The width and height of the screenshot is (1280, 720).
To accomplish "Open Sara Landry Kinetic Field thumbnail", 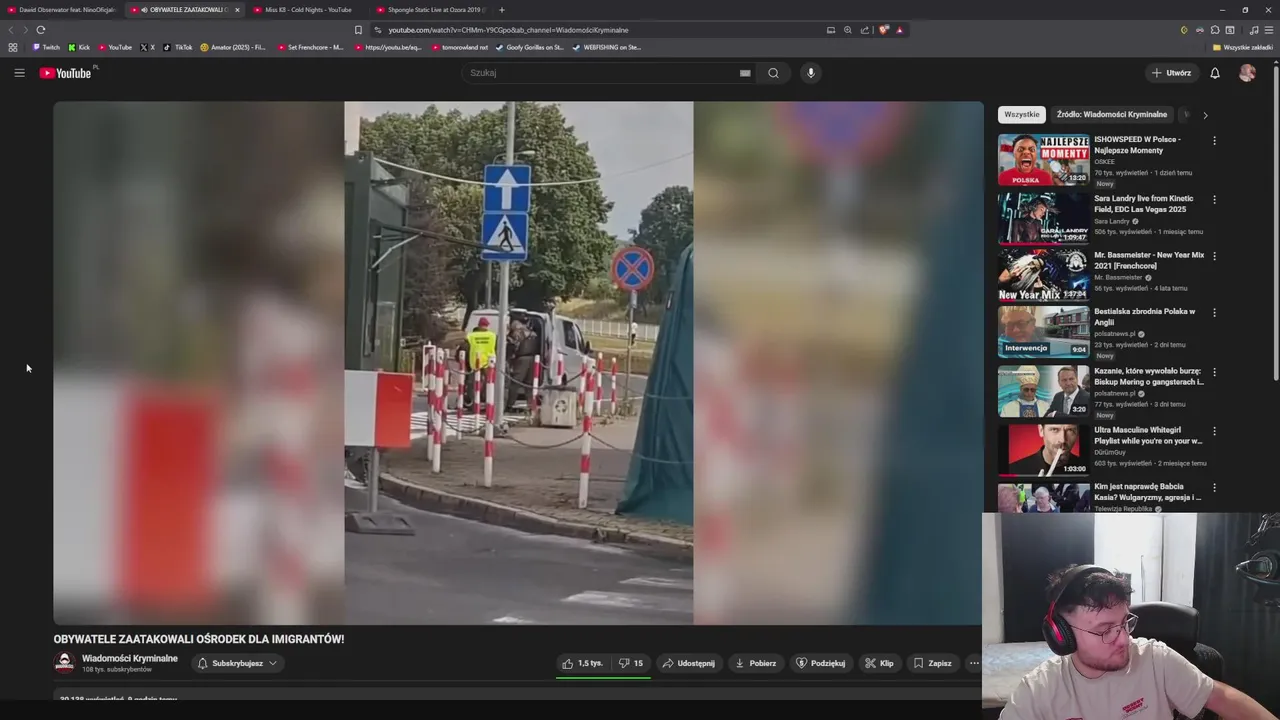I will (x=1044, y=218).
